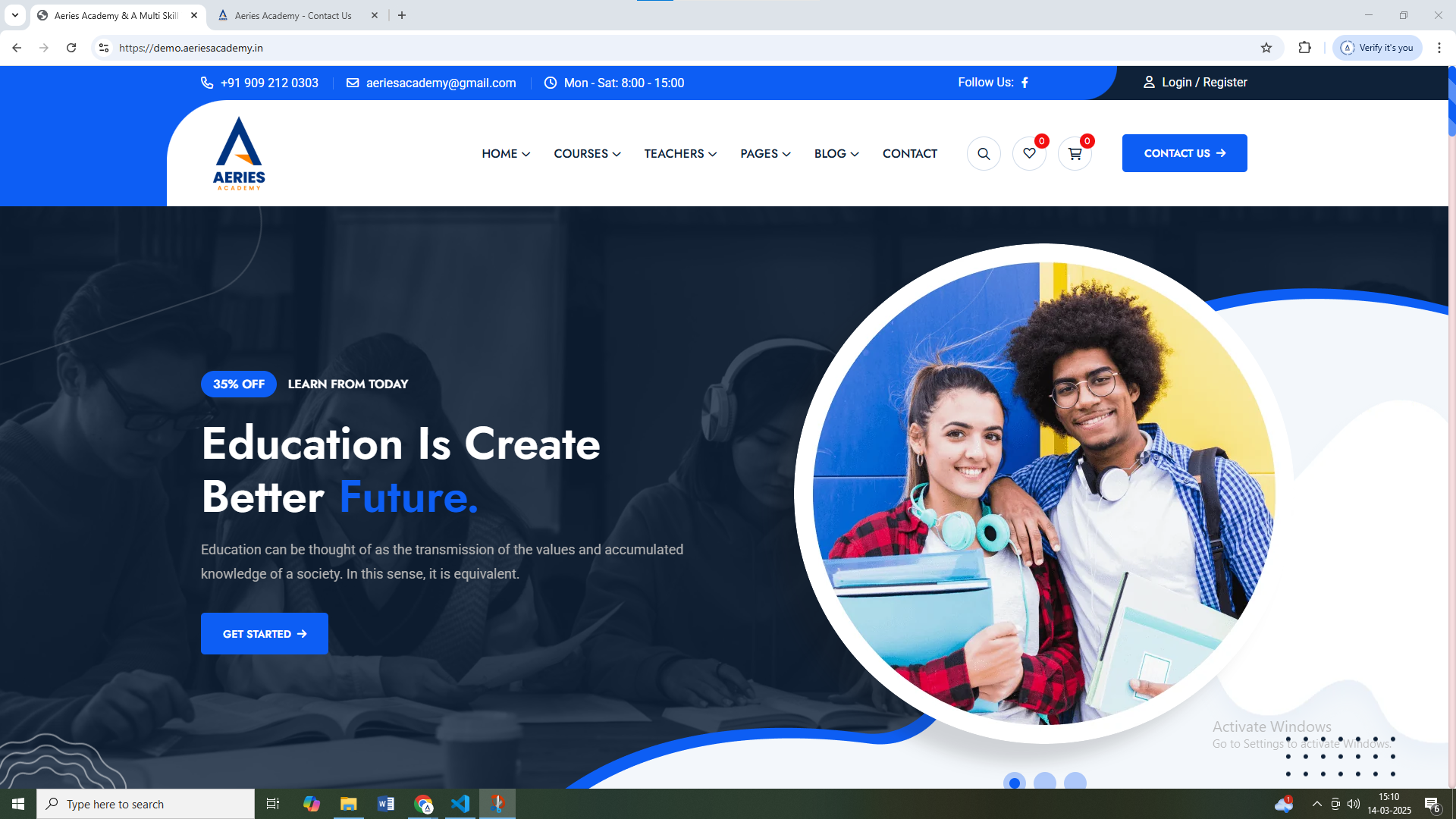Open the CONTACT menu item
The height and width of the screenshot is (819, 1456).
click(910, 153)
